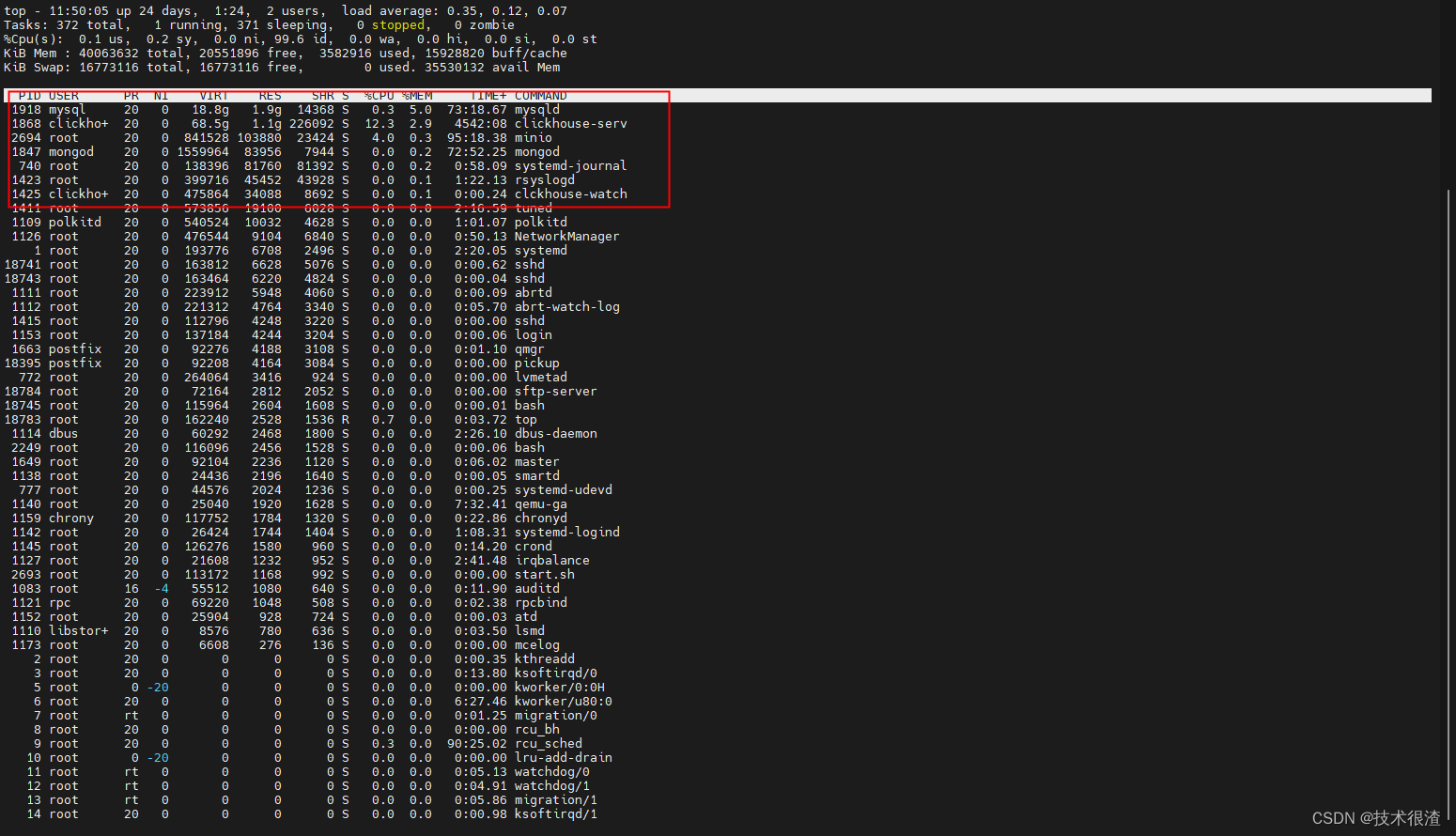Click the %CPU column header

click(x=379, y=96)
